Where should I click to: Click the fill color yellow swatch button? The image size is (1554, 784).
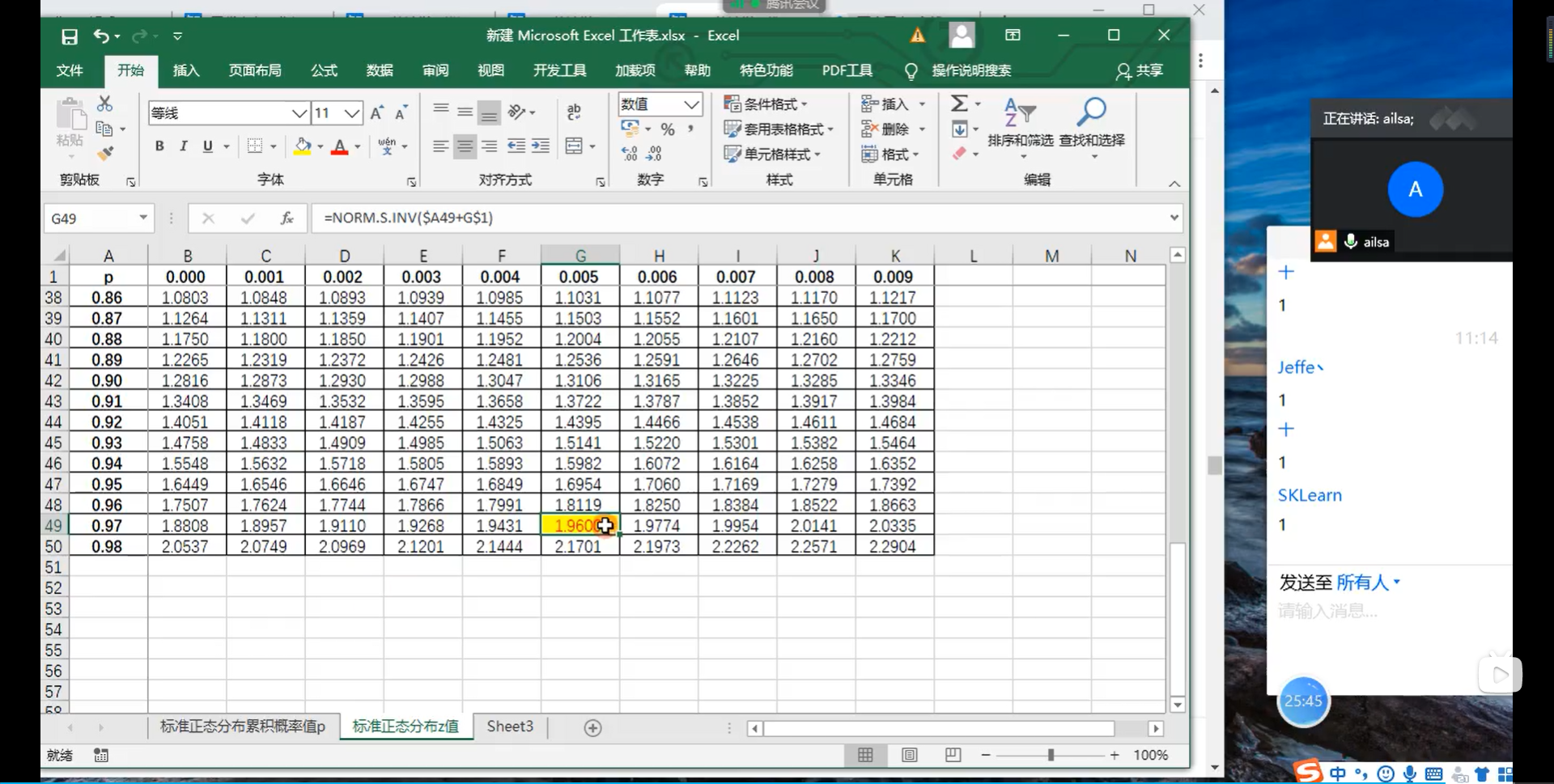(x=303, y=146)
